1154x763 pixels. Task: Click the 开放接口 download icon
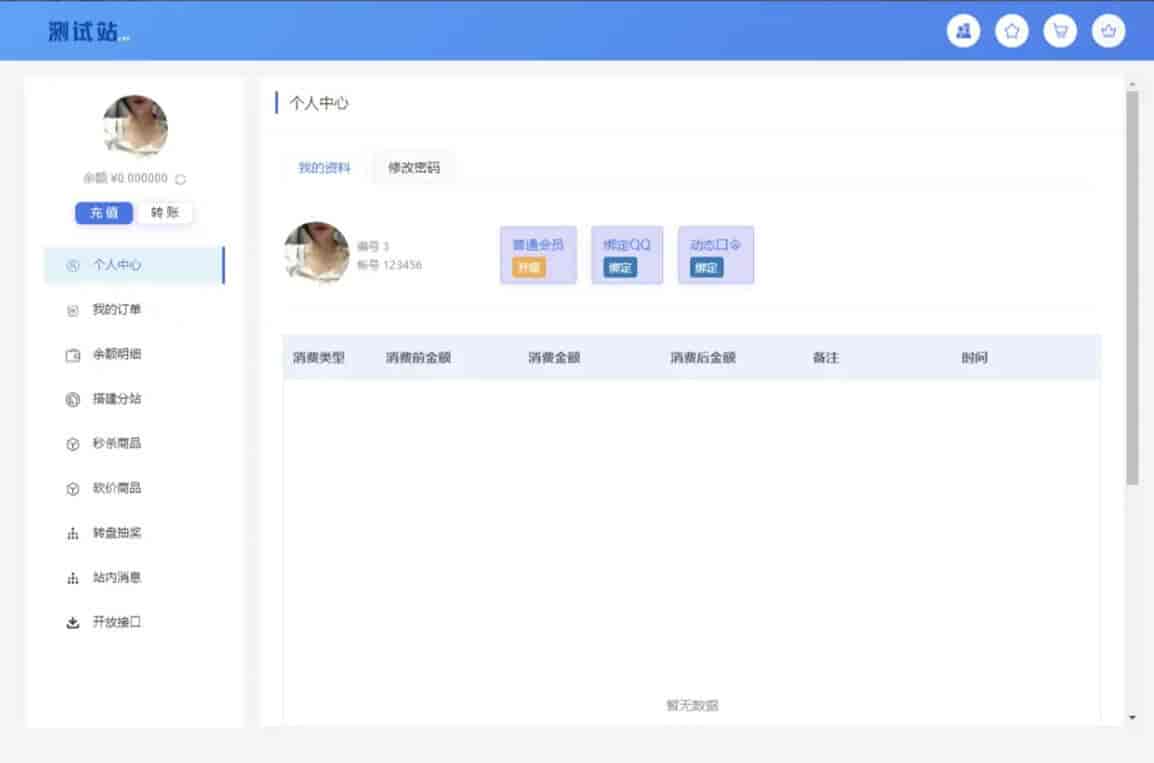pyautogui.click(x=72, y=622)
